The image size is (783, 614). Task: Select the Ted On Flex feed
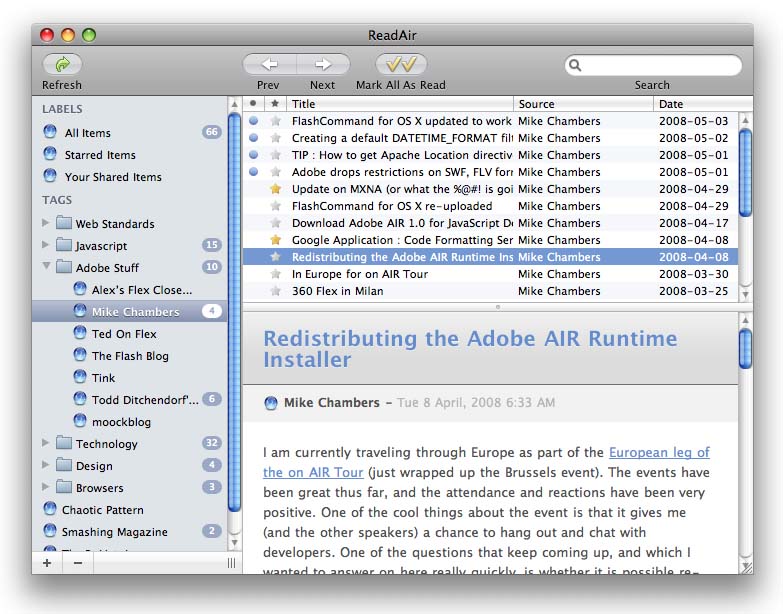[x=124, y=334]
